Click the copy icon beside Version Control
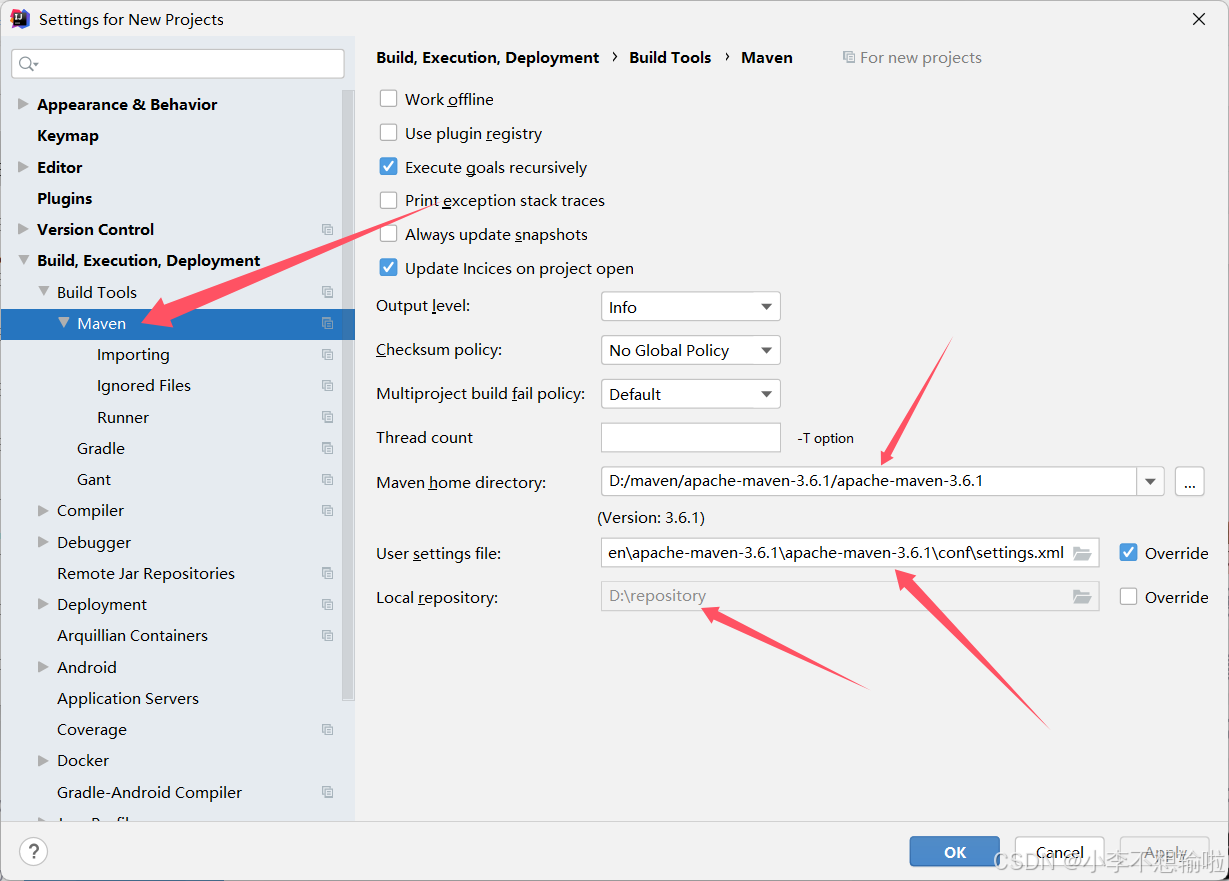The width and height of the screenshot is (1229, 881). click(327, 229)
